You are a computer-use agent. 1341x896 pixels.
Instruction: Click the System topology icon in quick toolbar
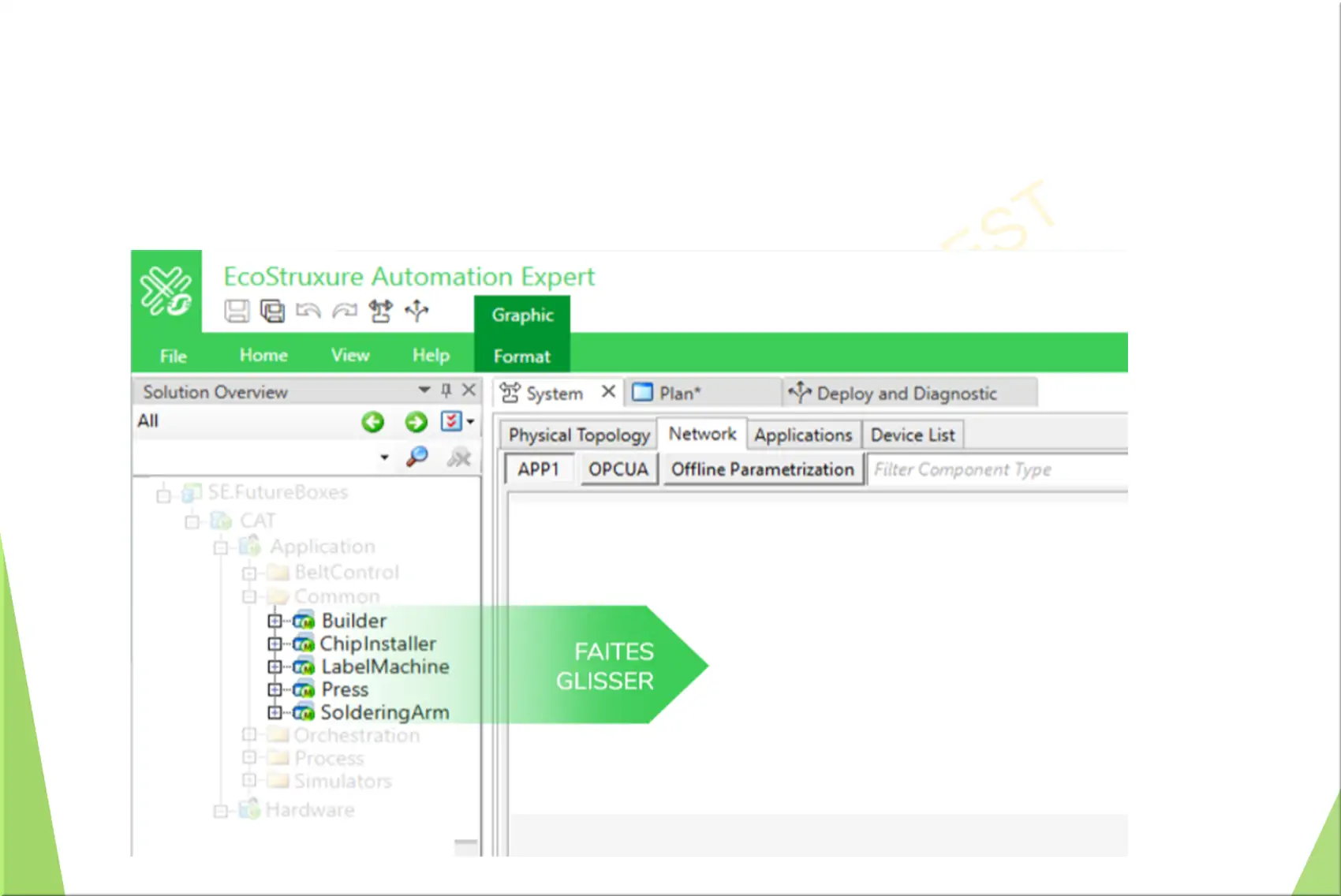[x=380, y=311]
